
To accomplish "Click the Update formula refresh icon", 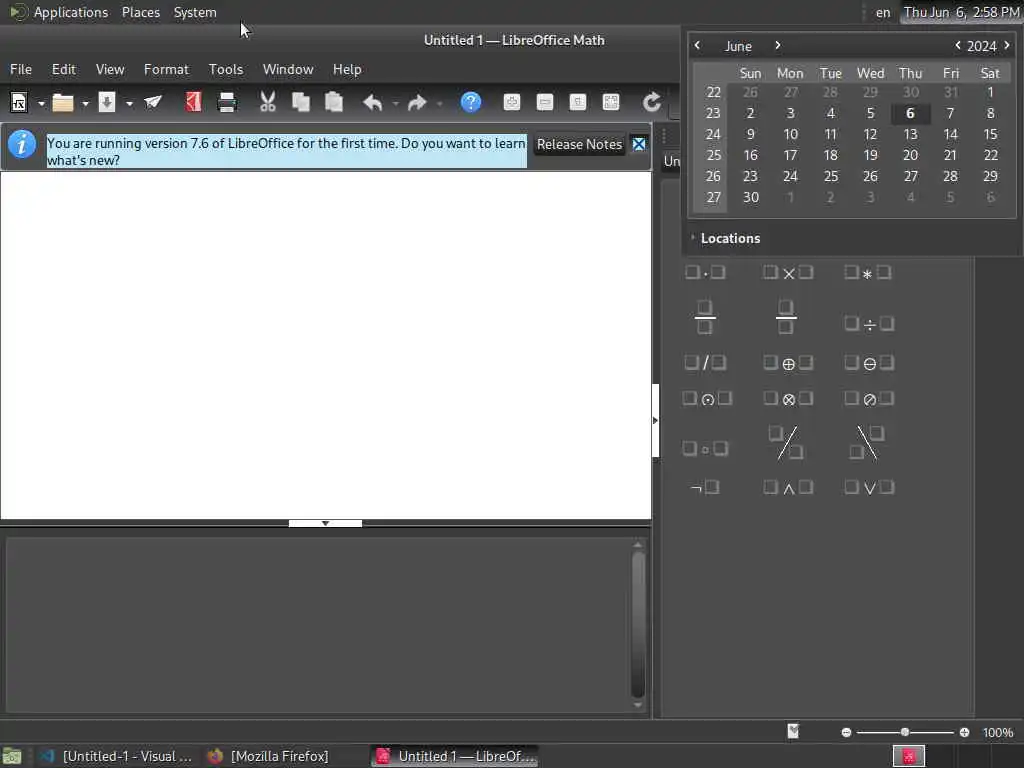I will pos(652,102).
